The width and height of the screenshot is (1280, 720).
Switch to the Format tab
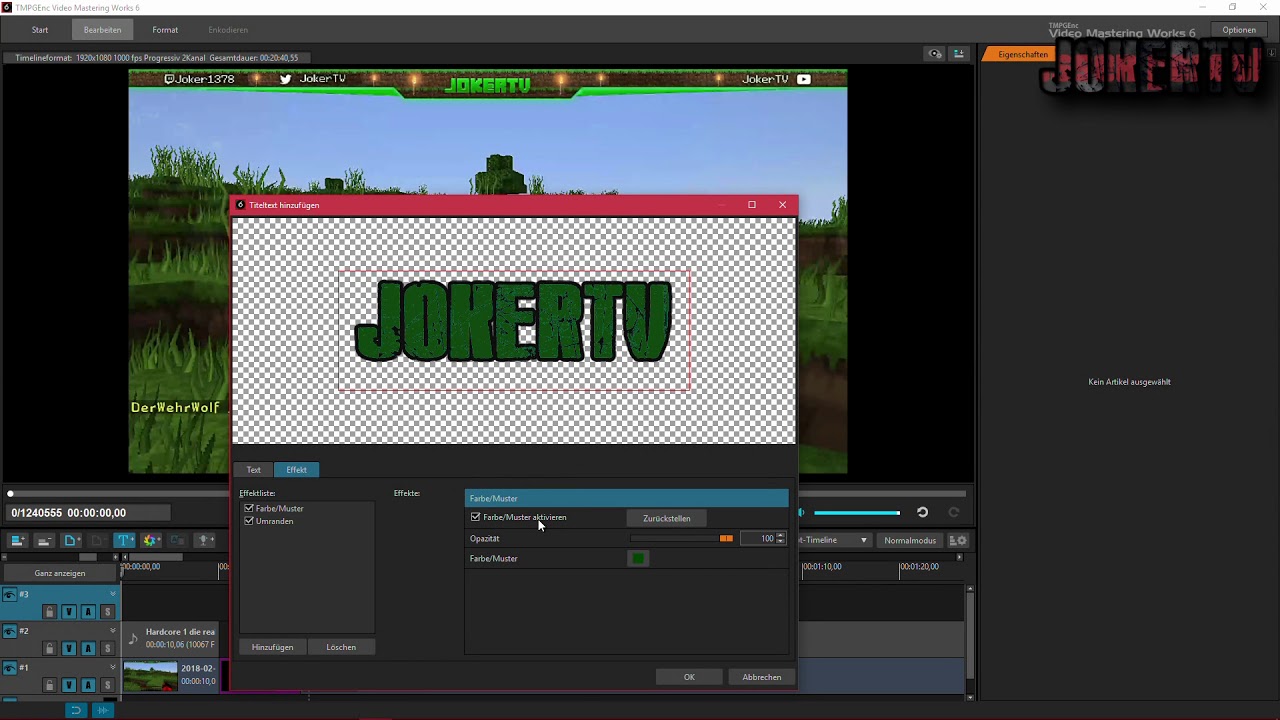point(165,30)
